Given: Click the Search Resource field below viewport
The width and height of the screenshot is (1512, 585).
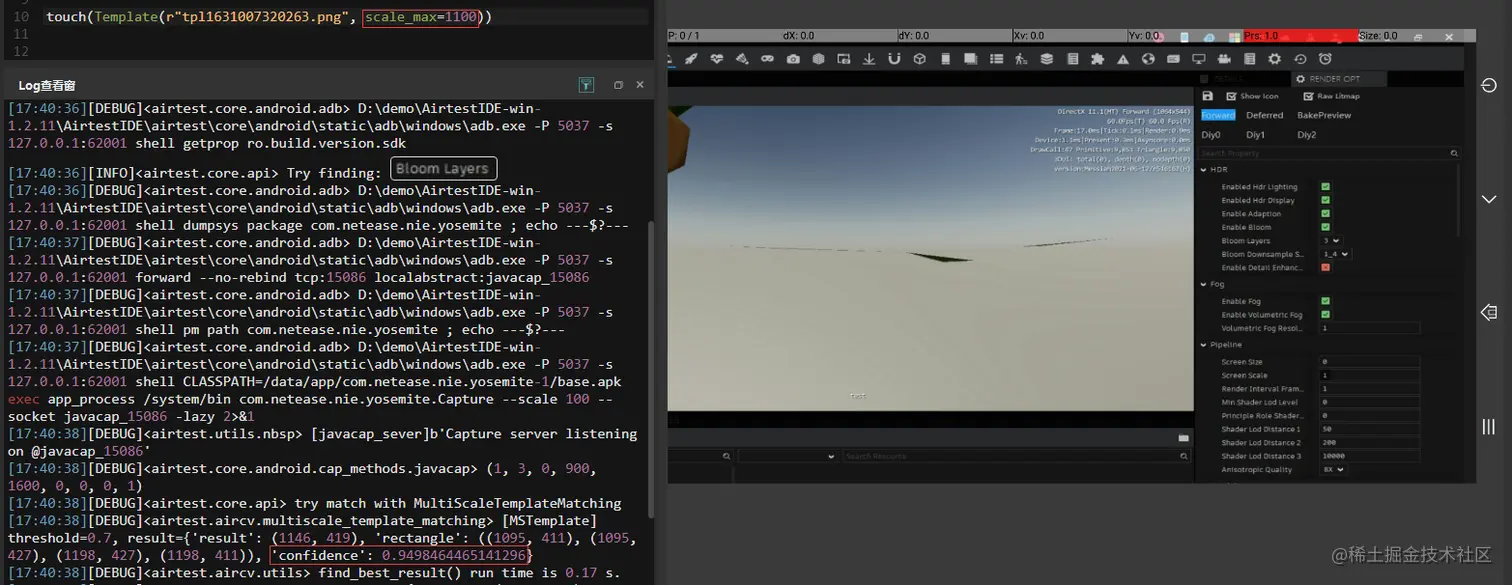Looking at the screenshot, I should pos(1016,456).
